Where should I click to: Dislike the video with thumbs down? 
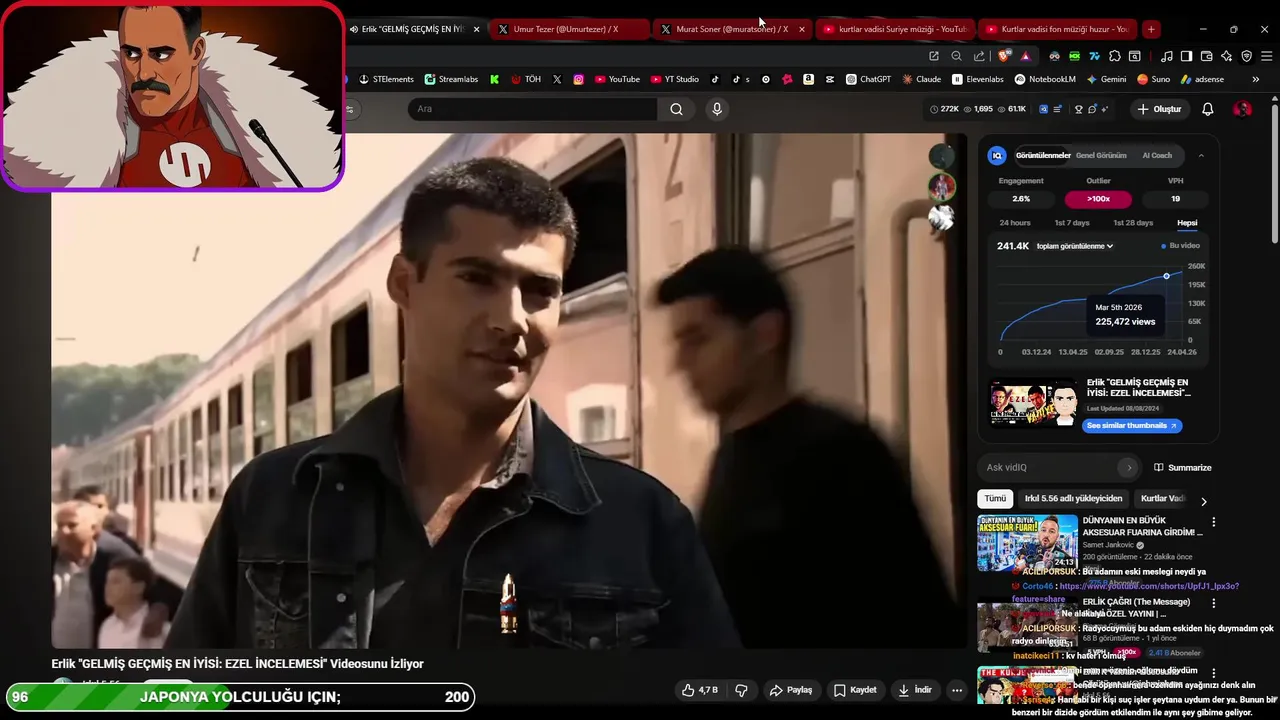point(741,690)
